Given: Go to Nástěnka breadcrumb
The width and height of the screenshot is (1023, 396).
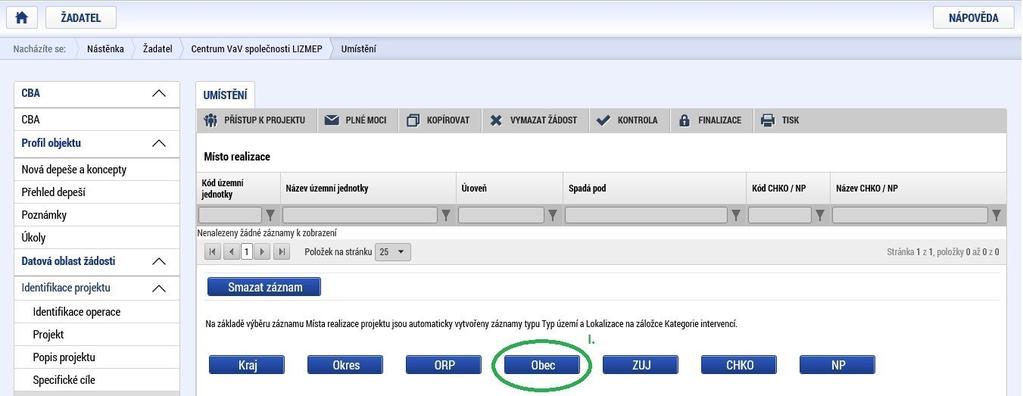Looking at the screenshot, I should click(x=105, y=49).
